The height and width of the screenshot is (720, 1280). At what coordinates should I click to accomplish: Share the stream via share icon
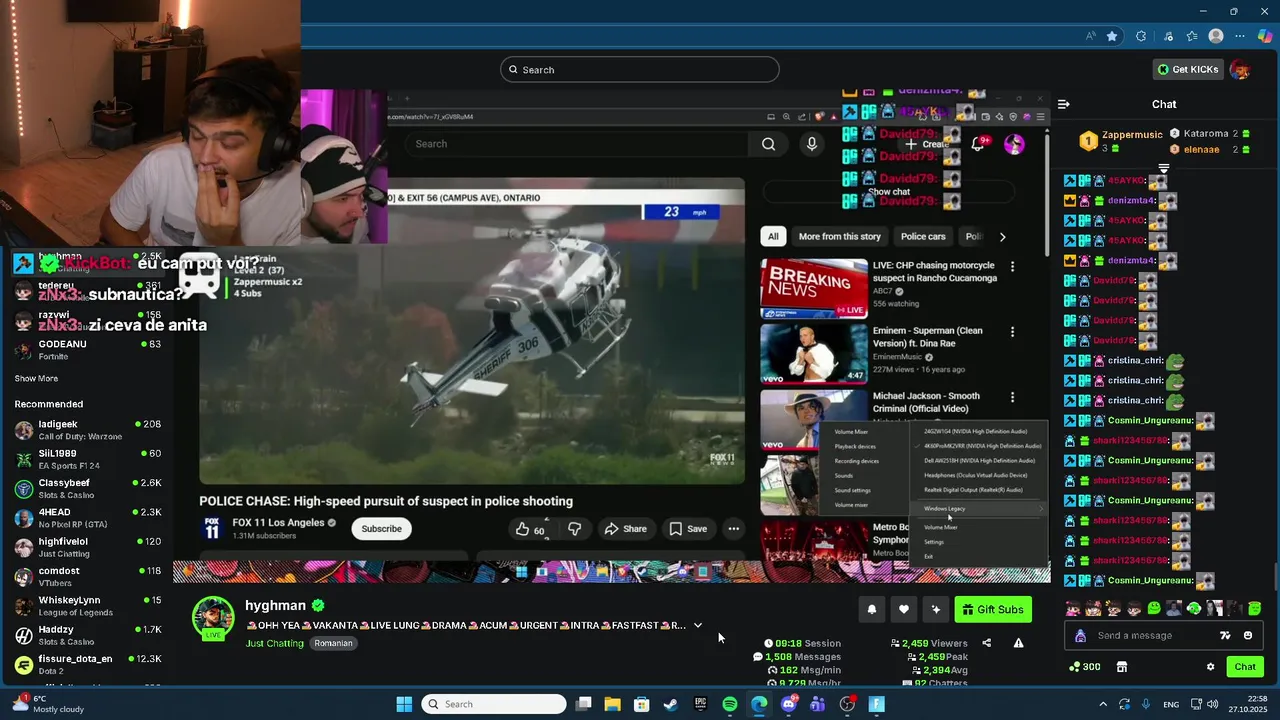click(x=987, y=643)
